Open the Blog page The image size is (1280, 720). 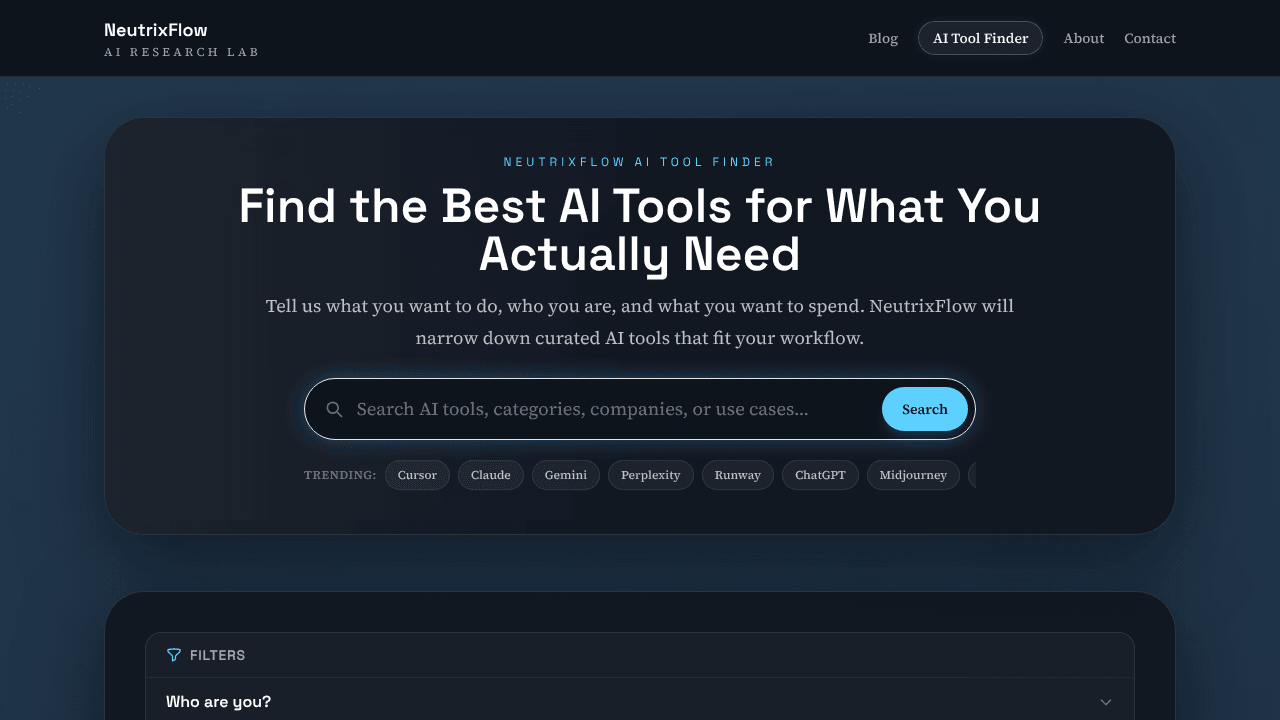(x=883, y=38)
